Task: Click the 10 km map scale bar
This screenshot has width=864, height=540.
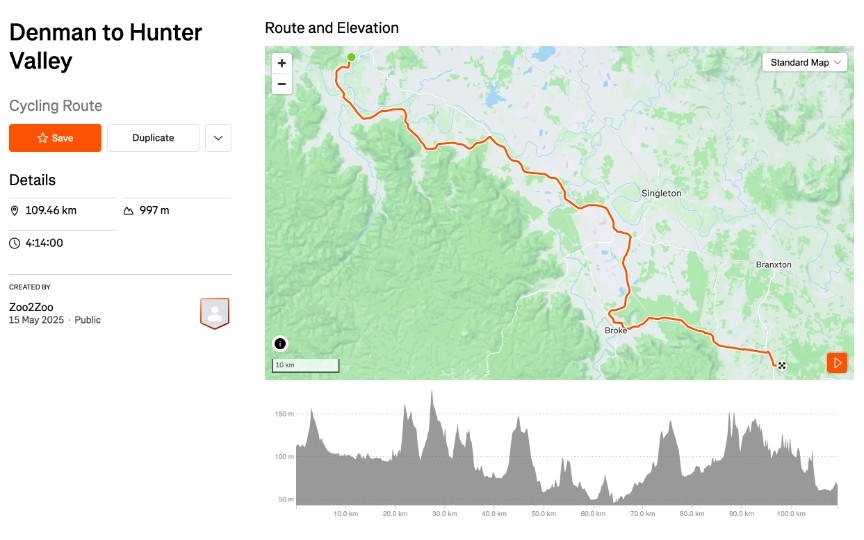Action: [306, 365]
